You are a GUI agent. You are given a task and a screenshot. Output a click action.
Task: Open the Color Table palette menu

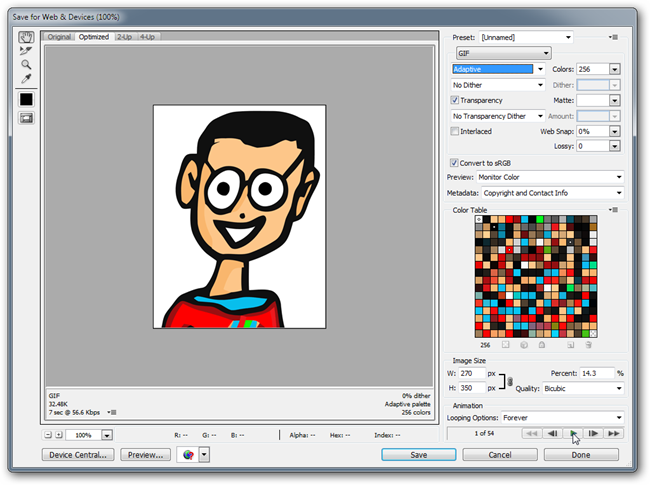click(x=614, y=210)
